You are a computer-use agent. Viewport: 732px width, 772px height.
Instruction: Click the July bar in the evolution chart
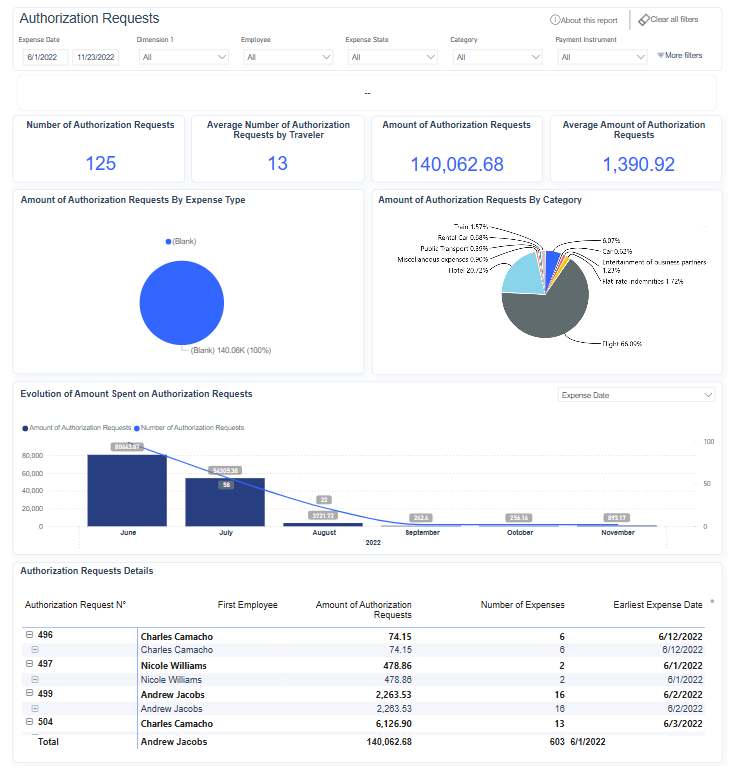point(224,501)
